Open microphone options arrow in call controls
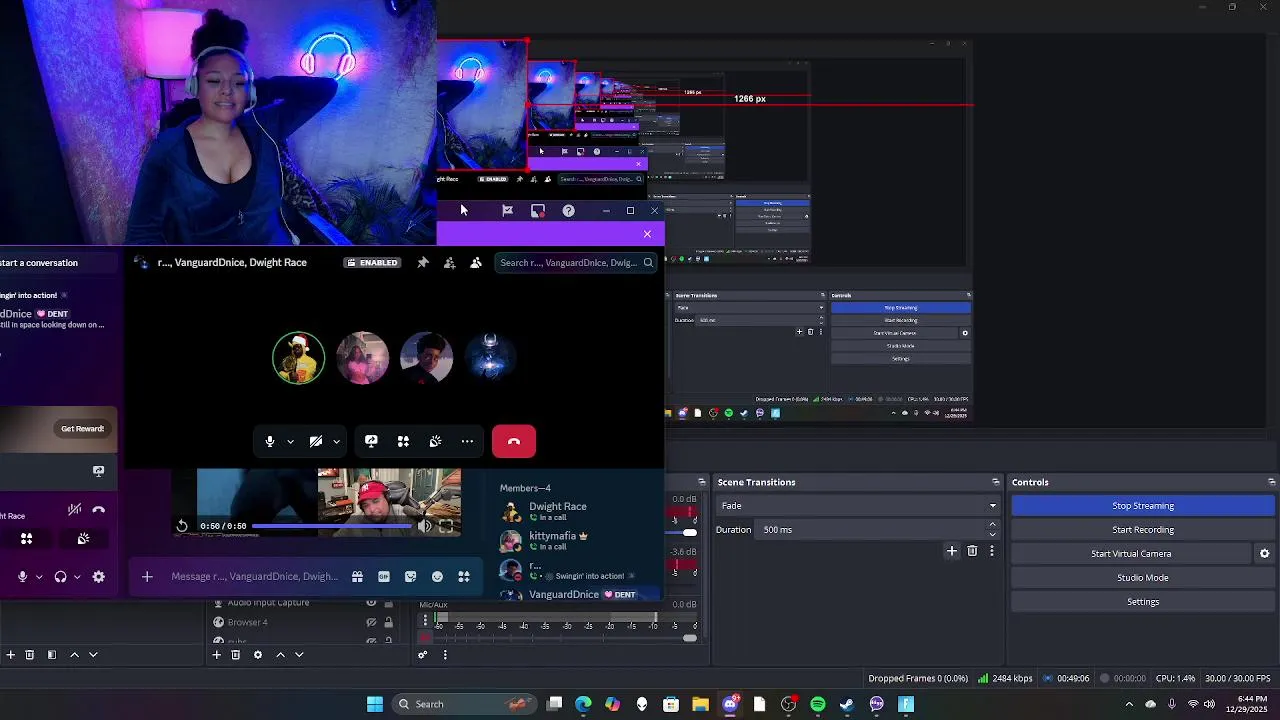The width and height of the screenshot is (1280, 720). click(290, 441)
